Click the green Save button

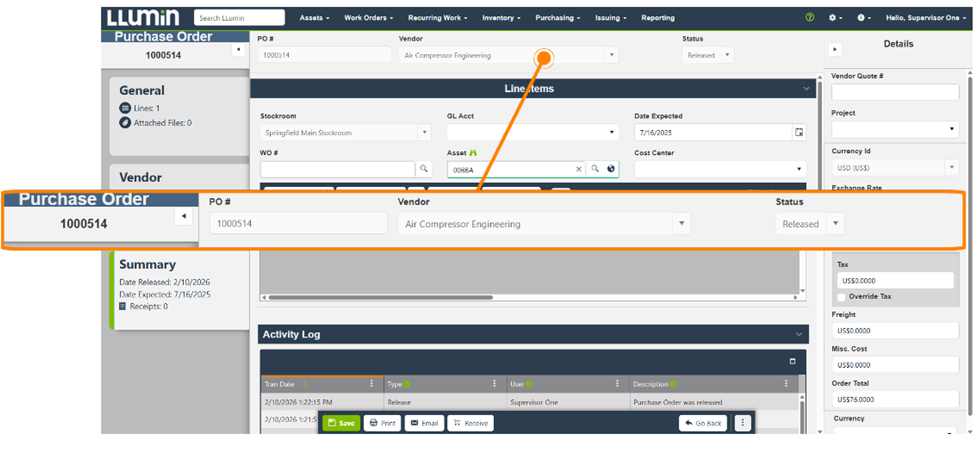coord(341,423)
